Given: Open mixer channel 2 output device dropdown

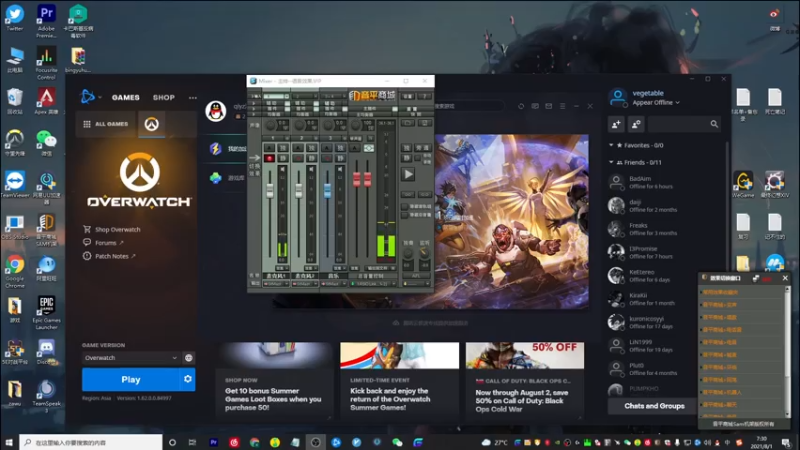Looking at the screenshot, I should coord(304,284).
